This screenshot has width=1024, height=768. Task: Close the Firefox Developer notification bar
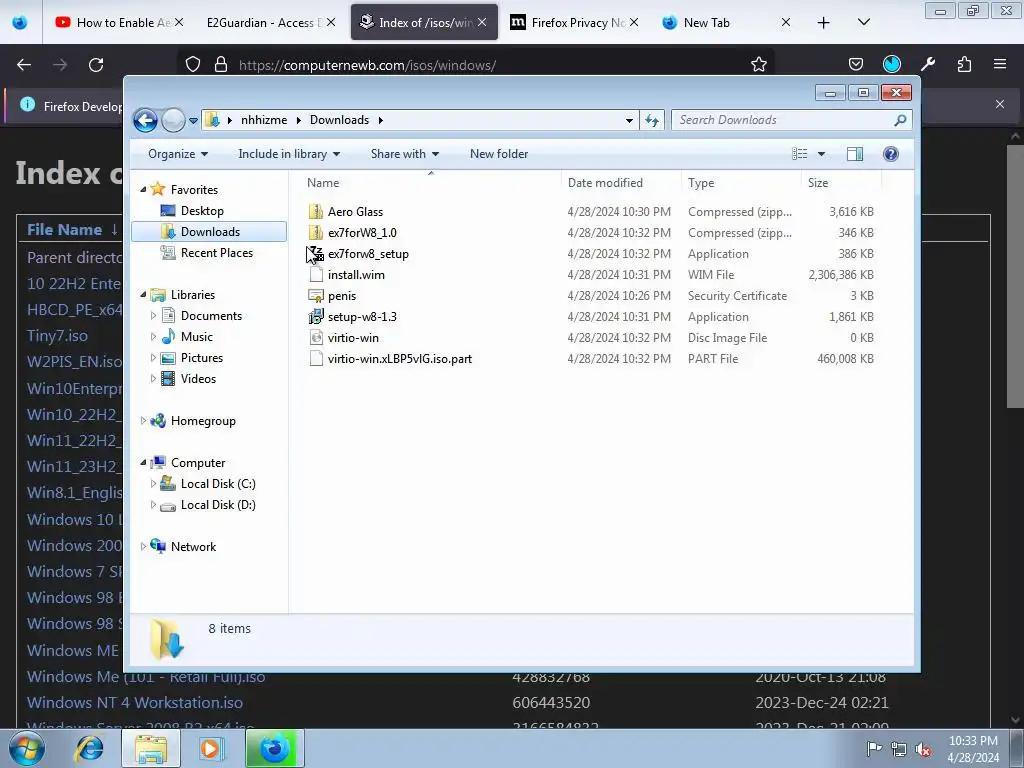point(1000,104)
